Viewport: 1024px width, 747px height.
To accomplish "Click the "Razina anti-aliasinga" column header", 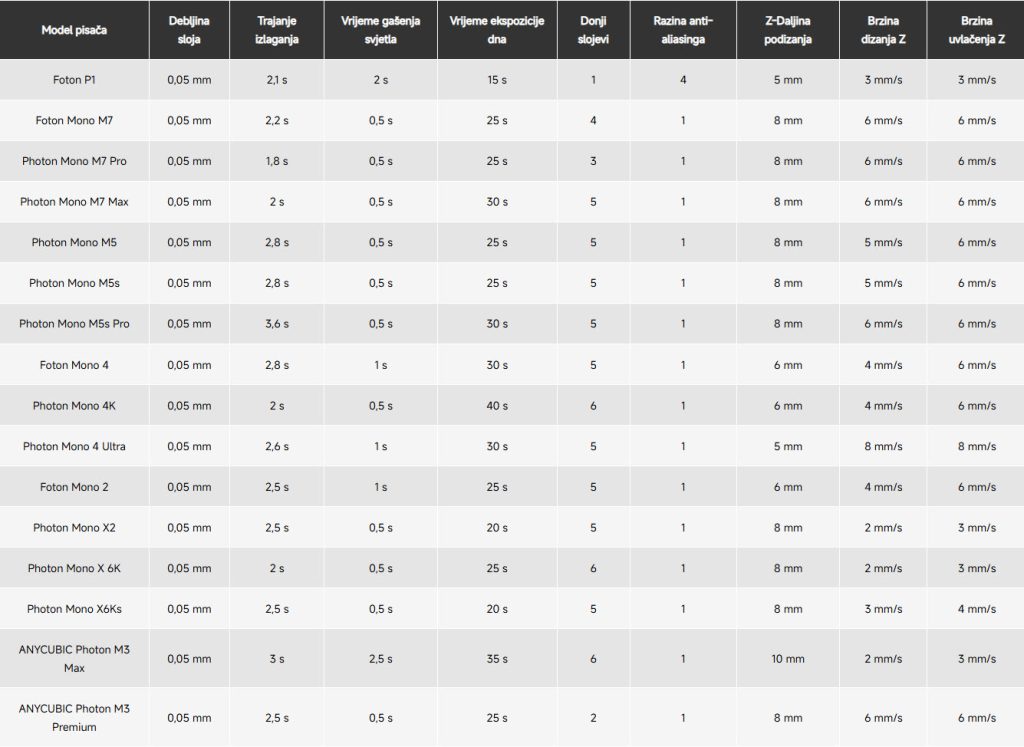I will coord(683,30).
